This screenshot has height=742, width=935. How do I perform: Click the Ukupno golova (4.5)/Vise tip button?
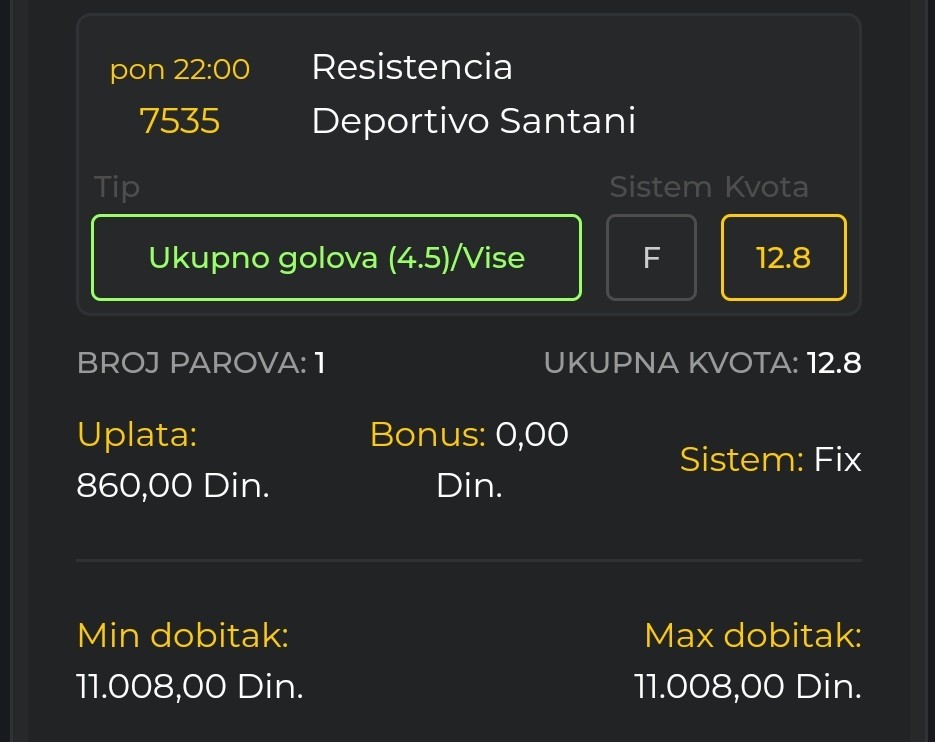point(336,257)
